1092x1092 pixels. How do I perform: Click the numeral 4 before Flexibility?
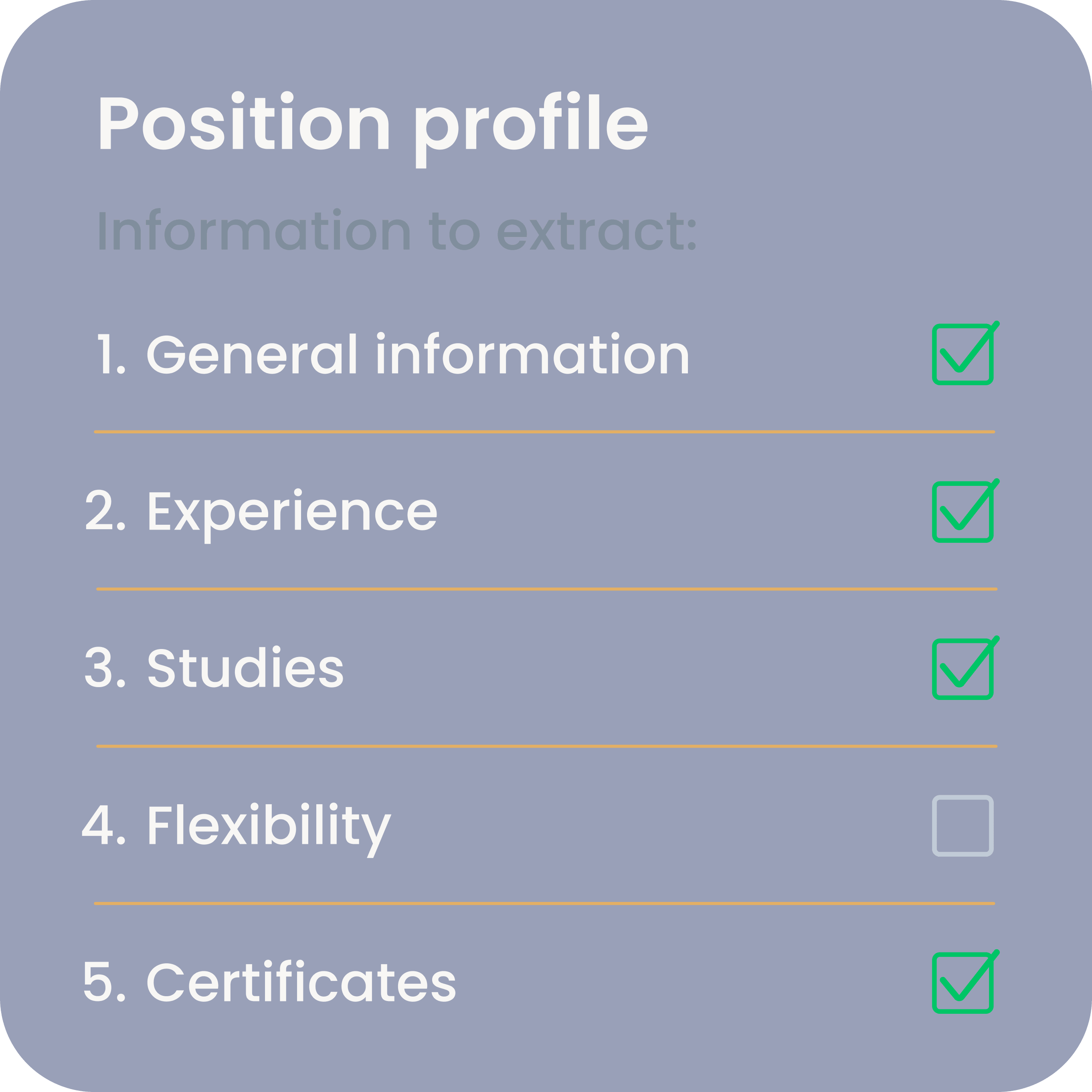[98, 824]
